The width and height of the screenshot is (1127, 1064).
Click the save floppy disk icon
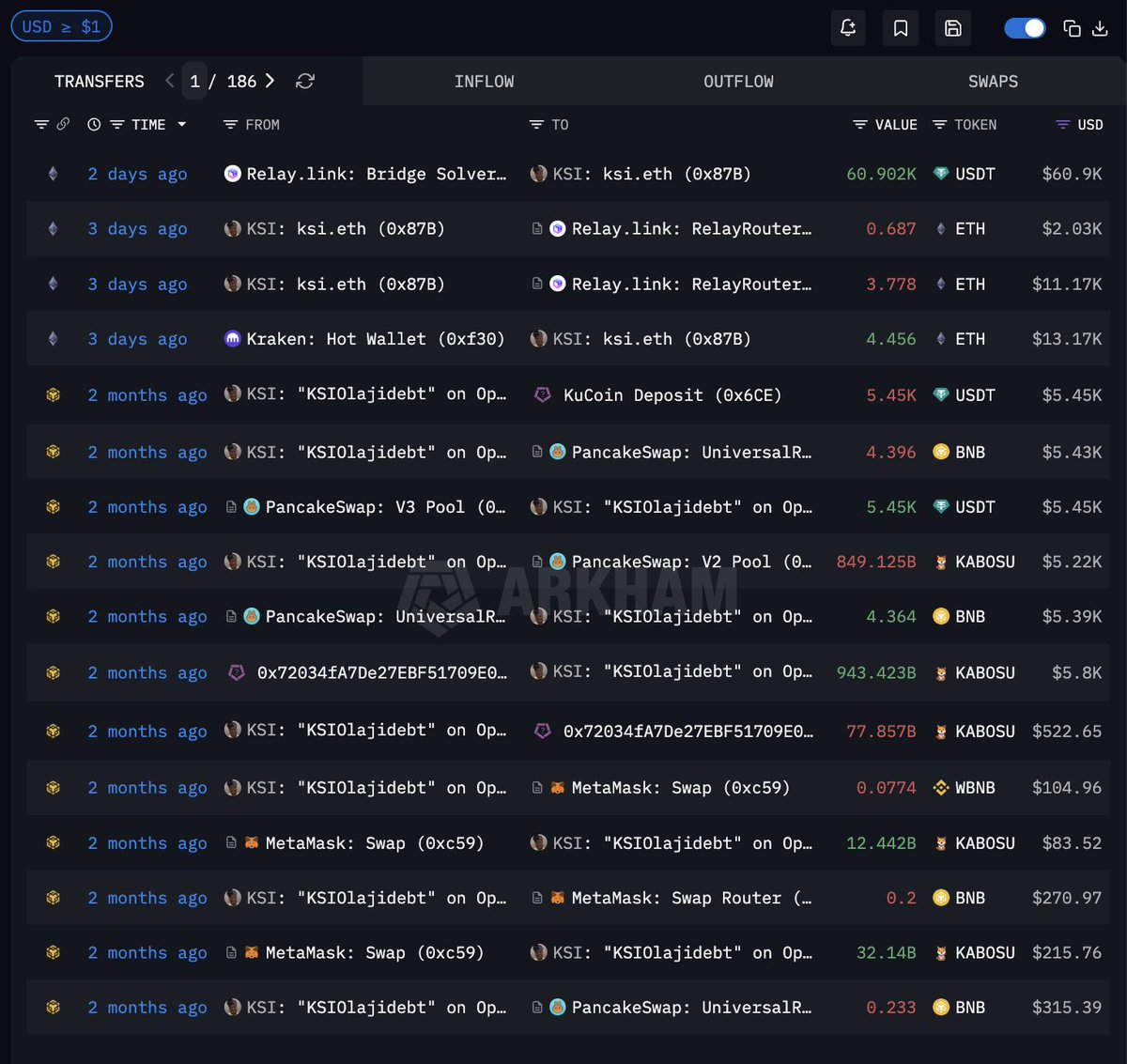[x=952, y=28]
